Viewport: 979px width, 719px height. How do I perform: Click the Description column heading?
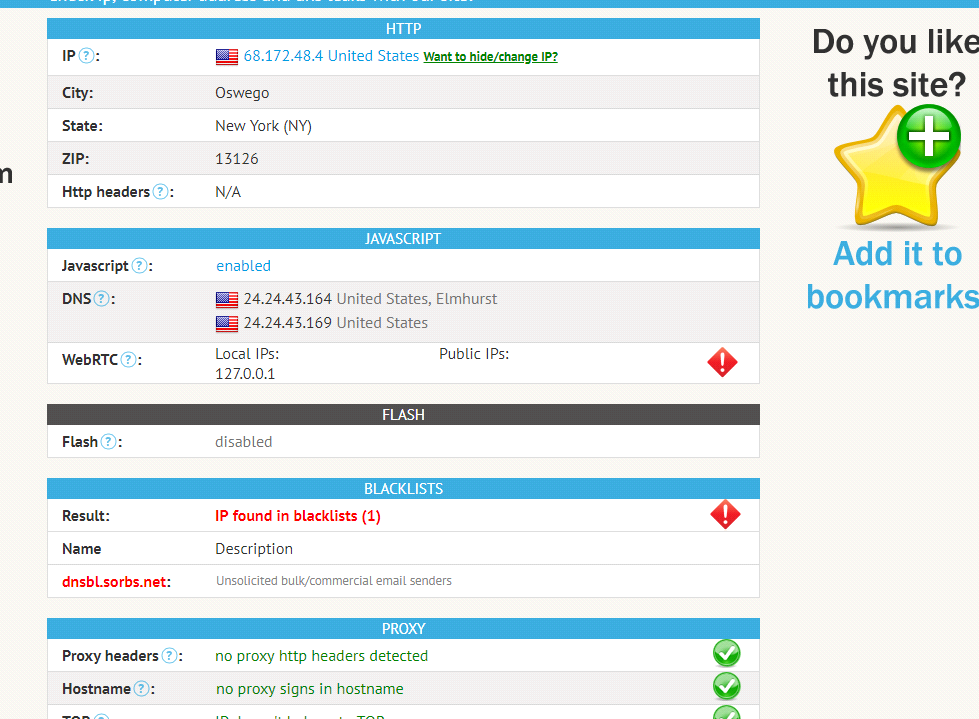tap(254, 549)
